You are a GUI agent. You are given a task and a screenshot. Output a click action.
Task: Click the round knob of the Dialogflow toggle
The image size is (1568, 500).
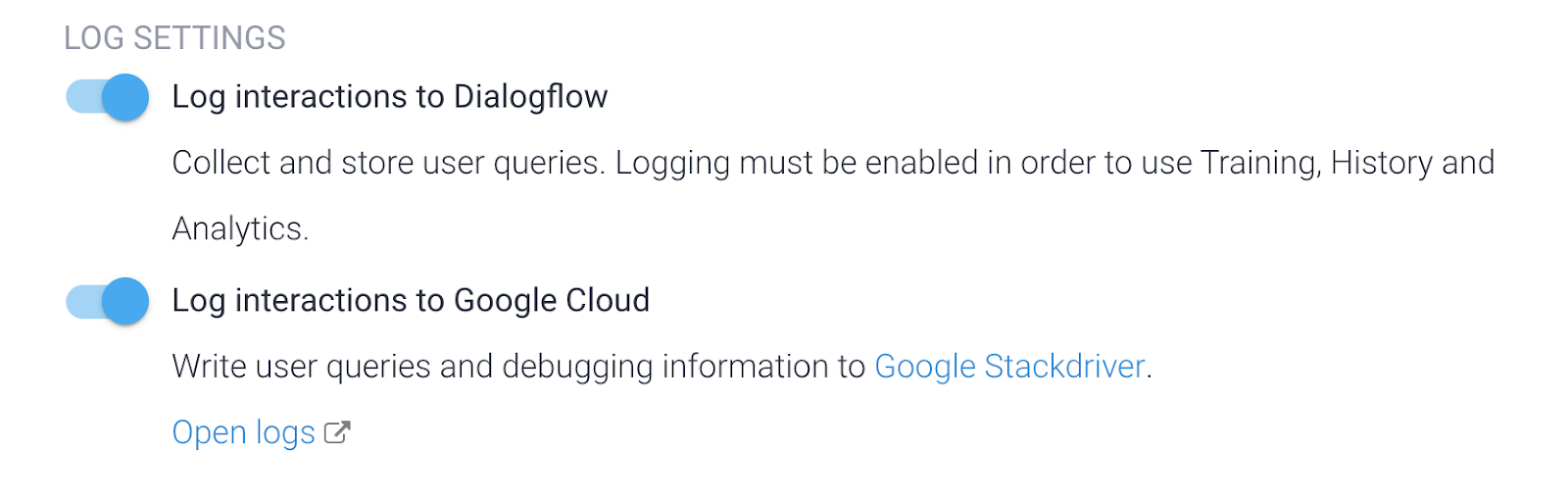[x=125, y=97]
